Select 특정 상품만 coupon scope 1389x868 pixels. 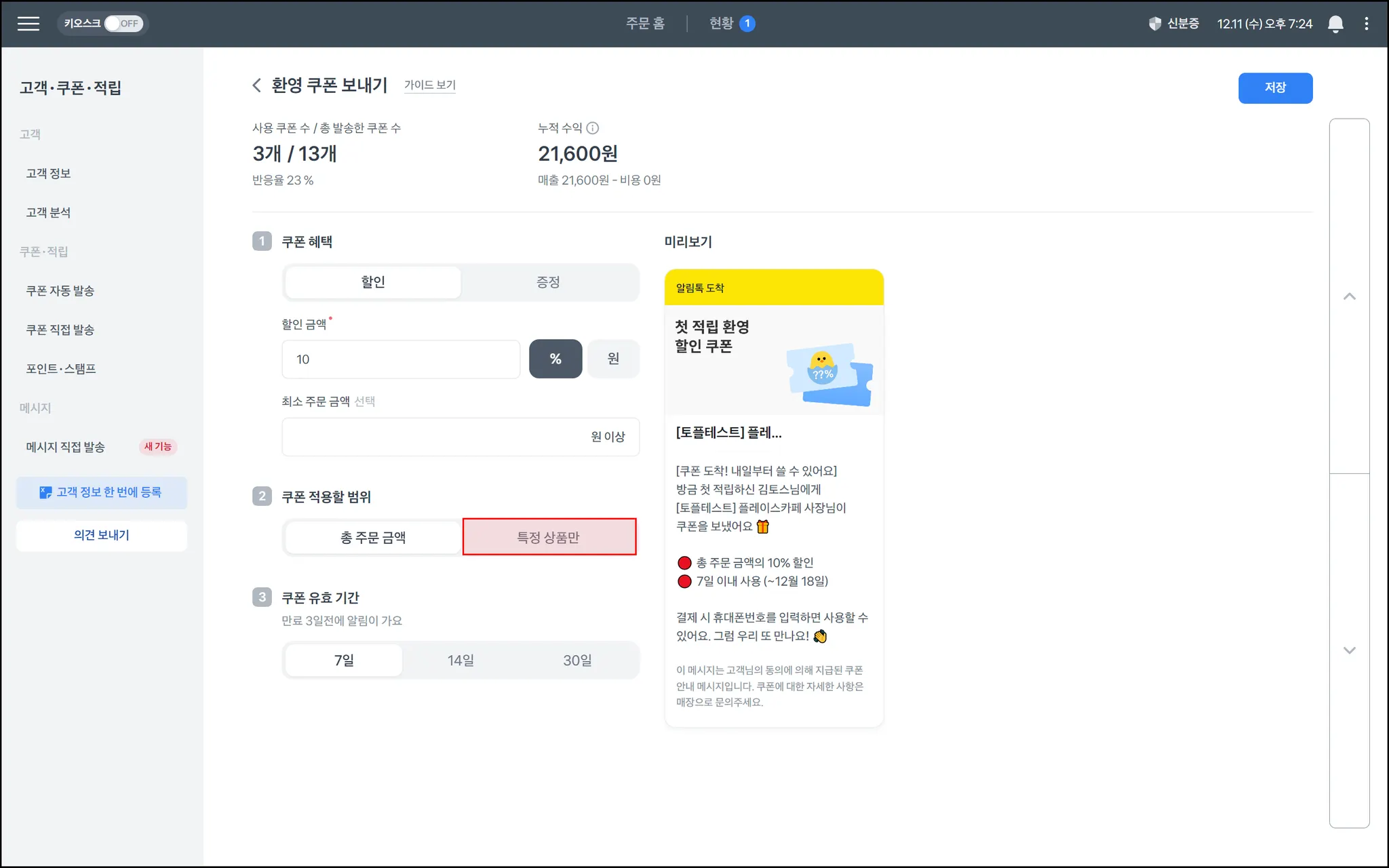point(549,537)
